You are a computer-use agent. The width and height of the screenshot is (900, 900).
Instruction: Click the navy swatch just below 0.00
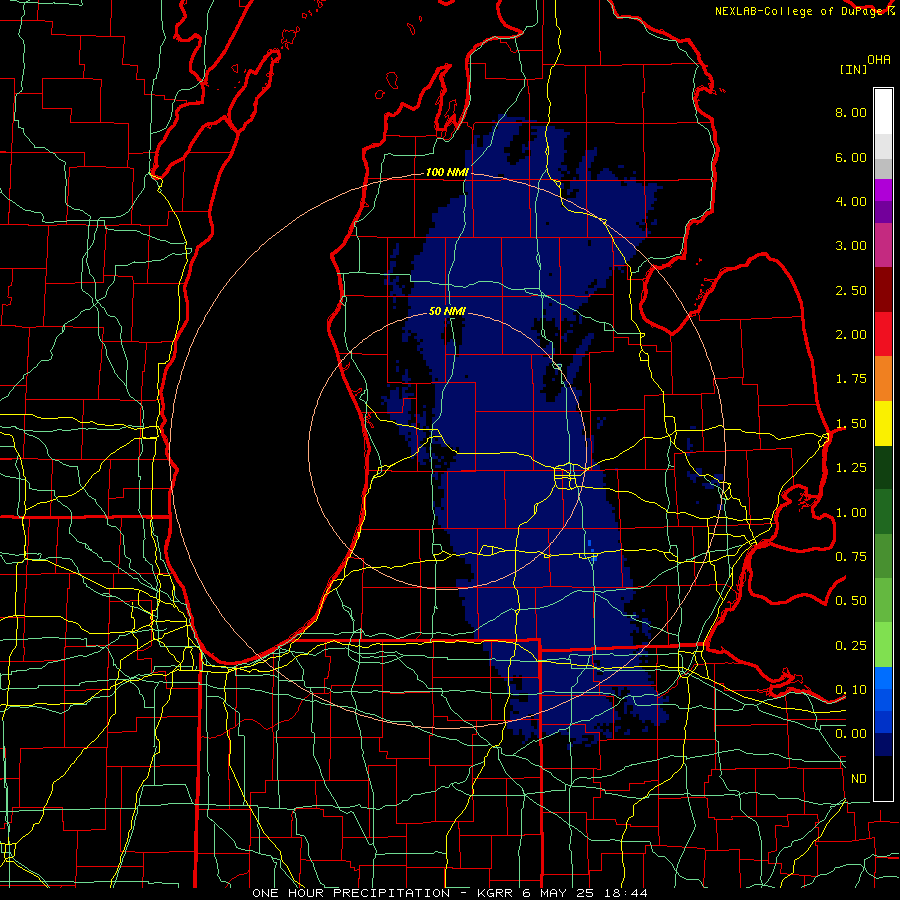click(x=883, y=745)
